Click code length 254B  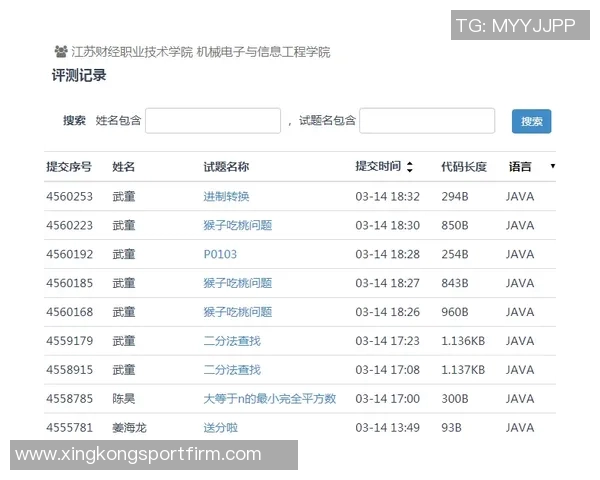click(x=455, y=254)
